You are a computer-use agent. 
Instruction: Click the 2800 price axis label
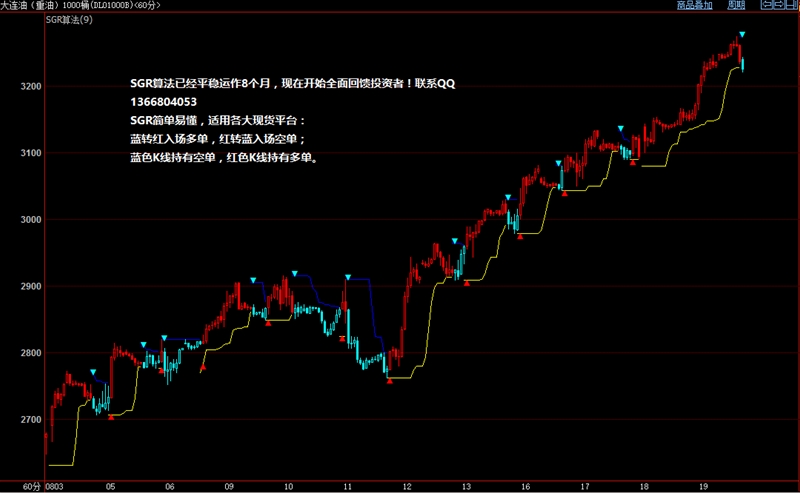pyautogui.click(x=31, y=353)
